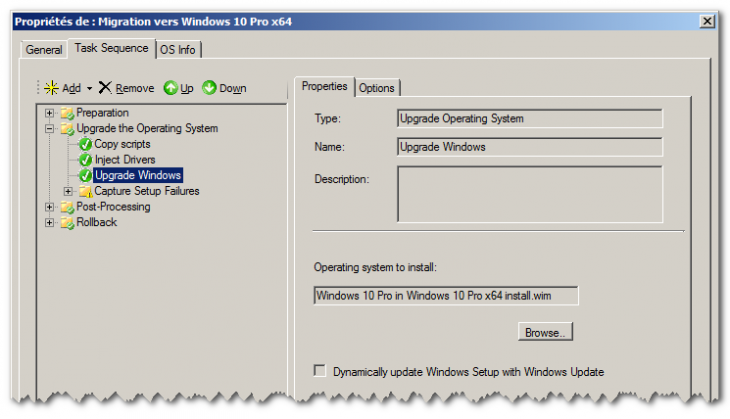Select the Copy scripts step
Image resolution: width=730 pixels, height=419 pixels.
122,144
